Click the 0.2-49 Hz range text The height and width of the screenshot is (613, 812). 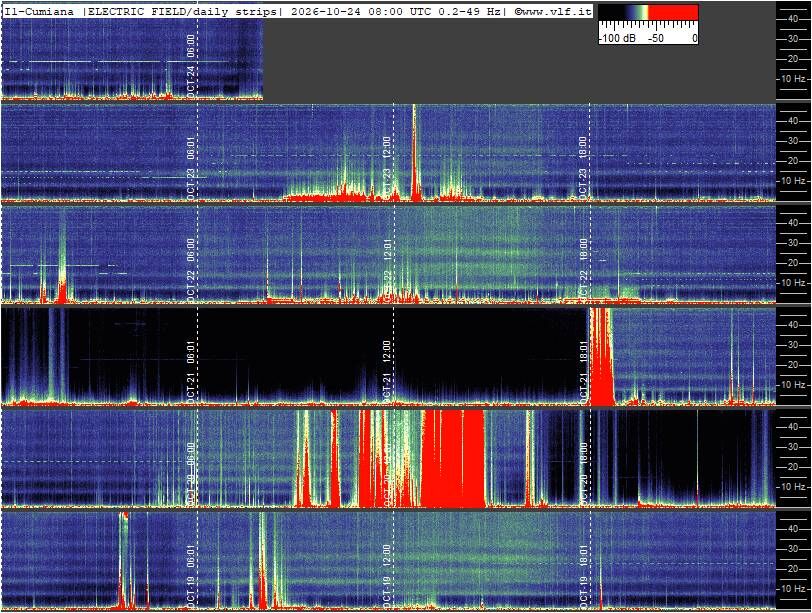click(x=470, y=11)
